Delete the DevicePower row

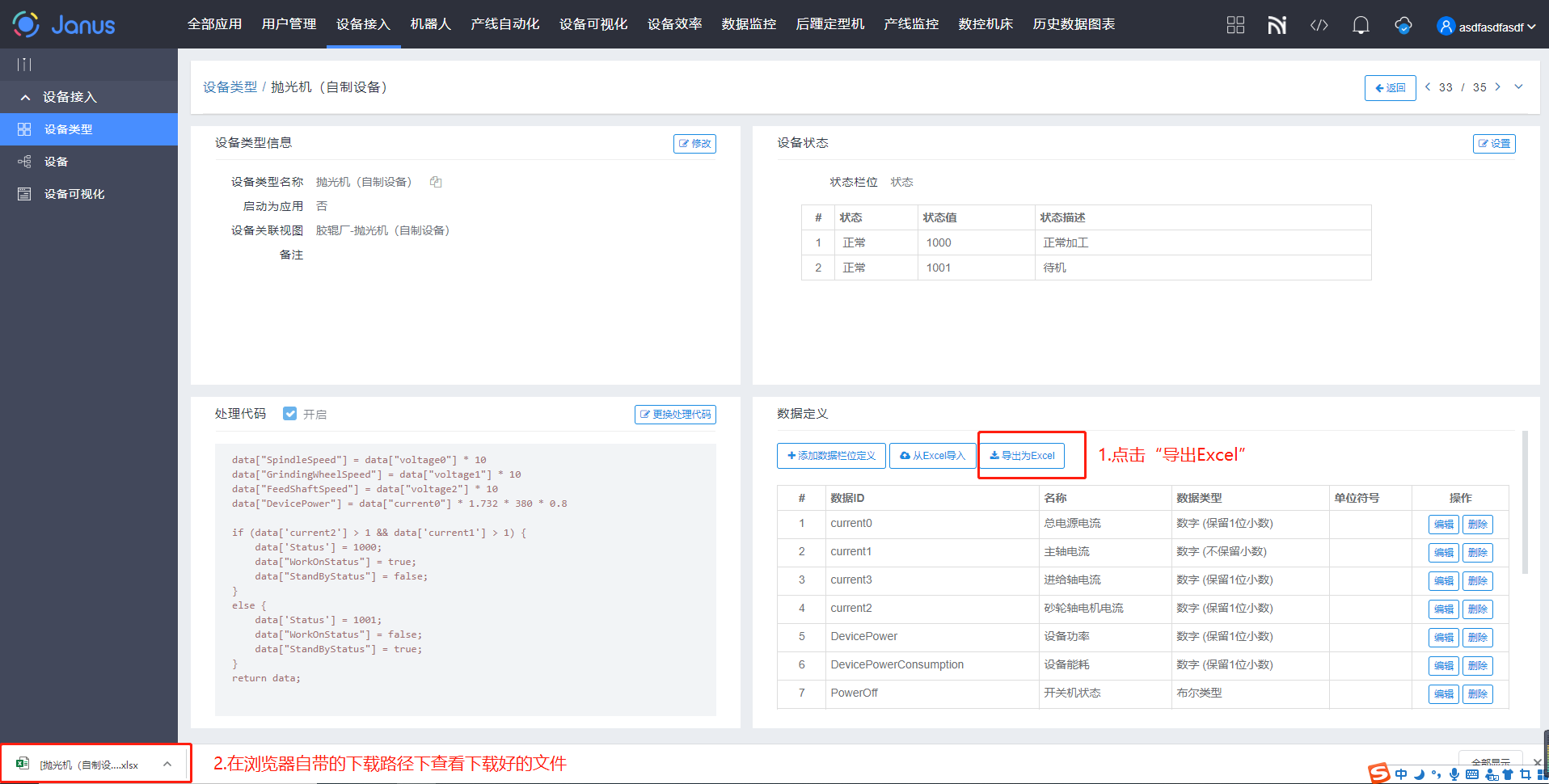pos(1477,637)
